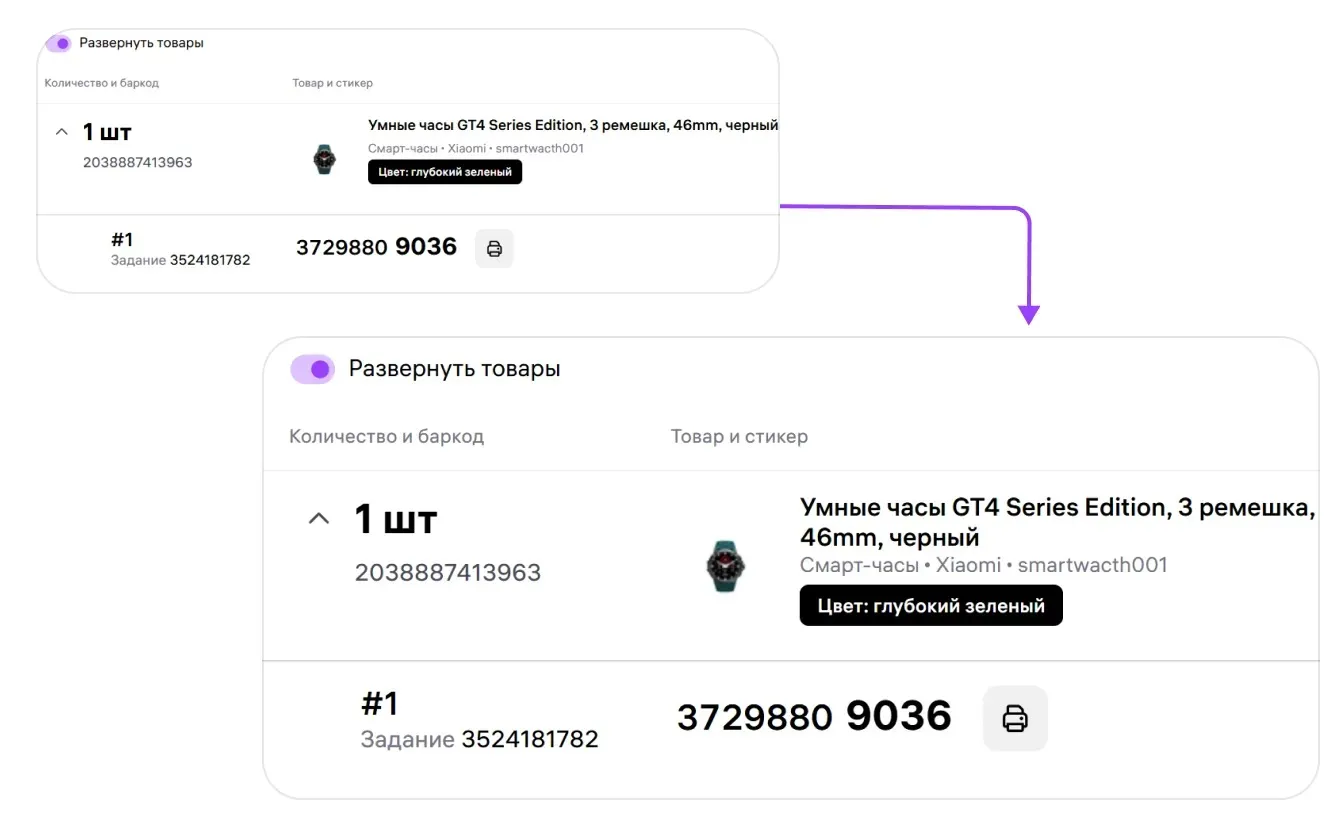Viewport: 1344px width, 818px height.
Task: Open the smartwatch thumbnail in the smaller top card
Action: click(324, 159)
